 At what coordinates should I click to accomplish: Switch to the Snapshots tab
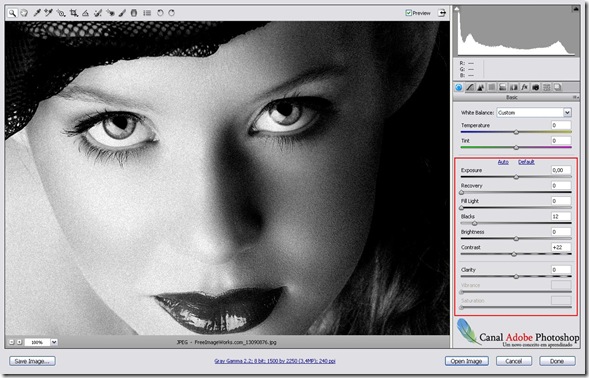(558, 87)
